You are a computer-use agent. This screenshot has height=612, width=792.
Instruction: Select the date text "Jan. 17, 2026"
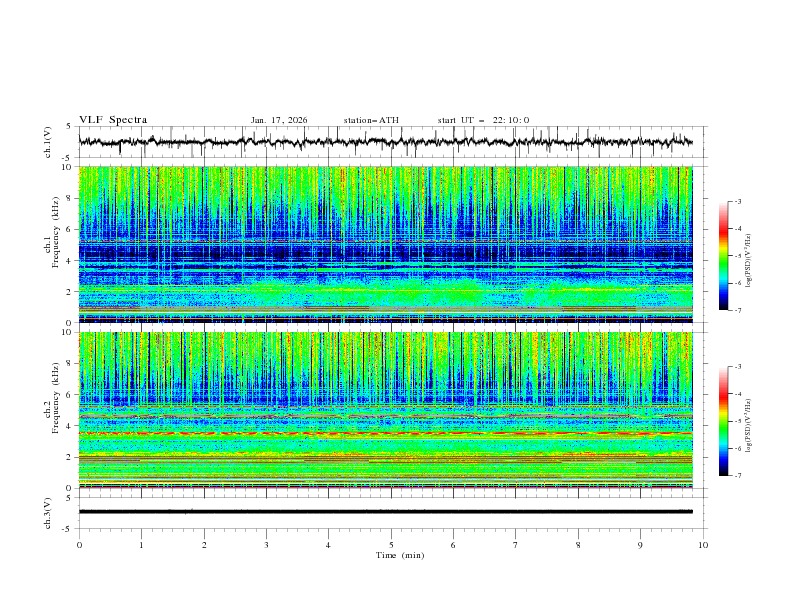pyautogui.click(x=279, y=120)
